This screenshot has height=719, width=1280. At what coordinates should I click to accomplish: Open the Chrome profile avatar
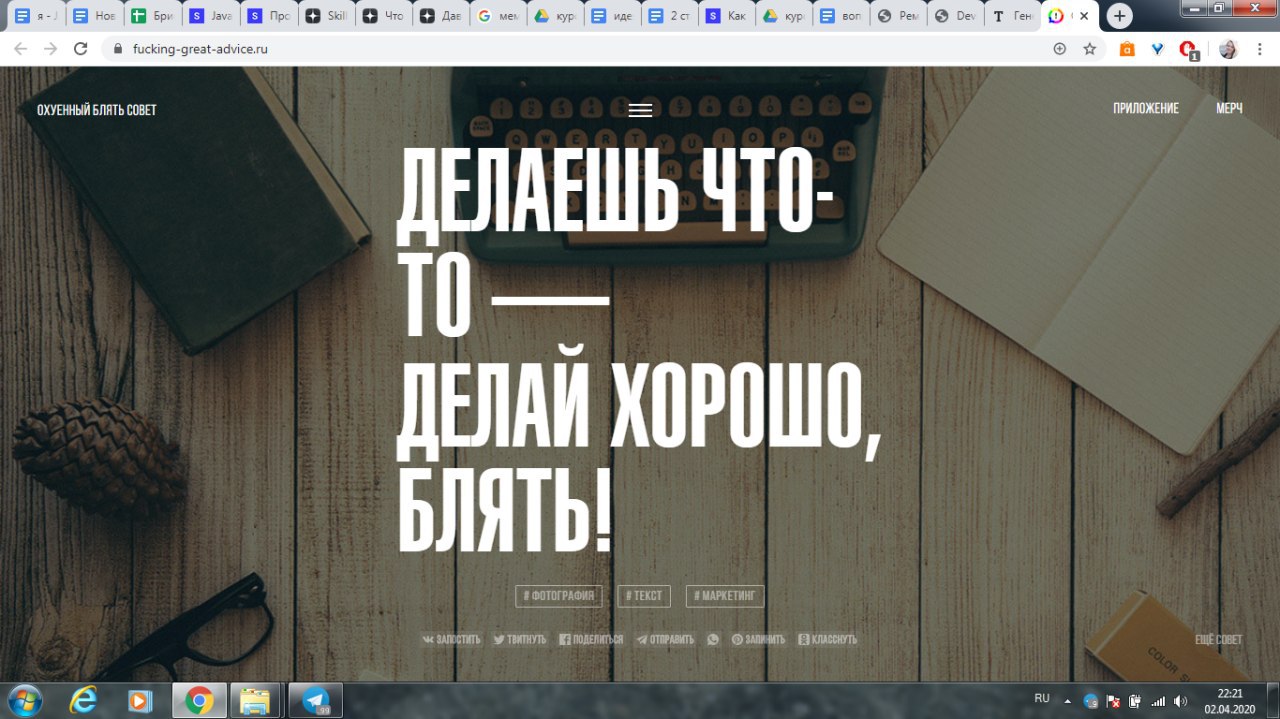1228,48
